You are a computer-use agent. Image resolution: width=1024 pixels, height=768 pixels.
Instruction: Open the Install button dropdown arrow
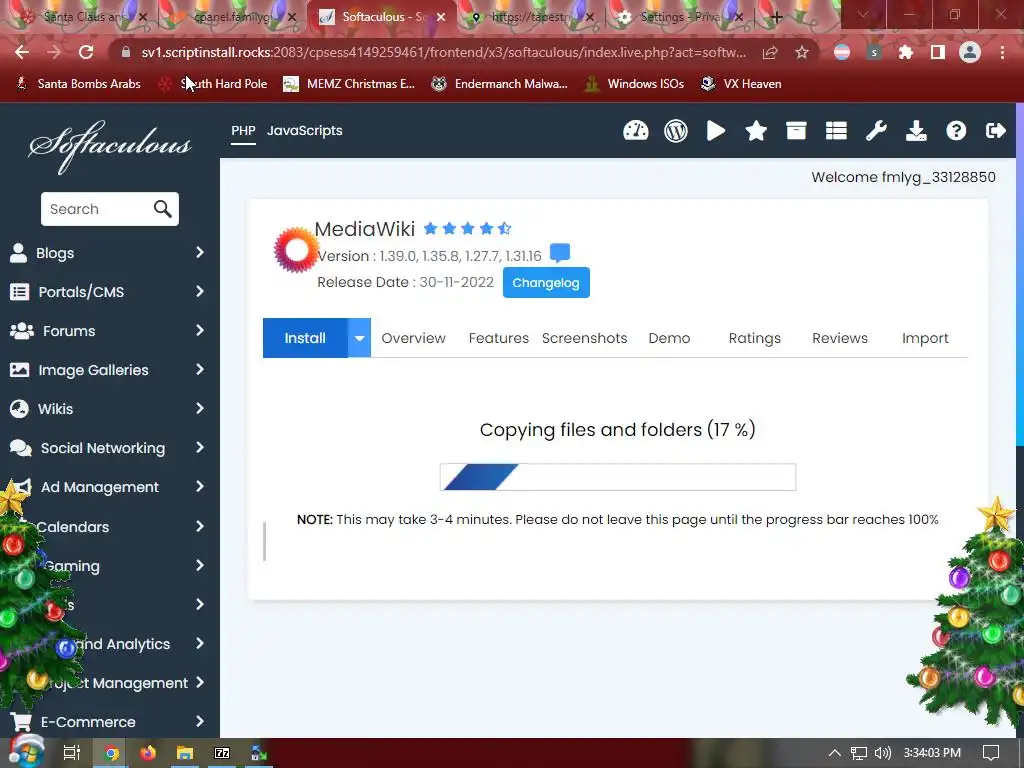(x=359, y=338)
